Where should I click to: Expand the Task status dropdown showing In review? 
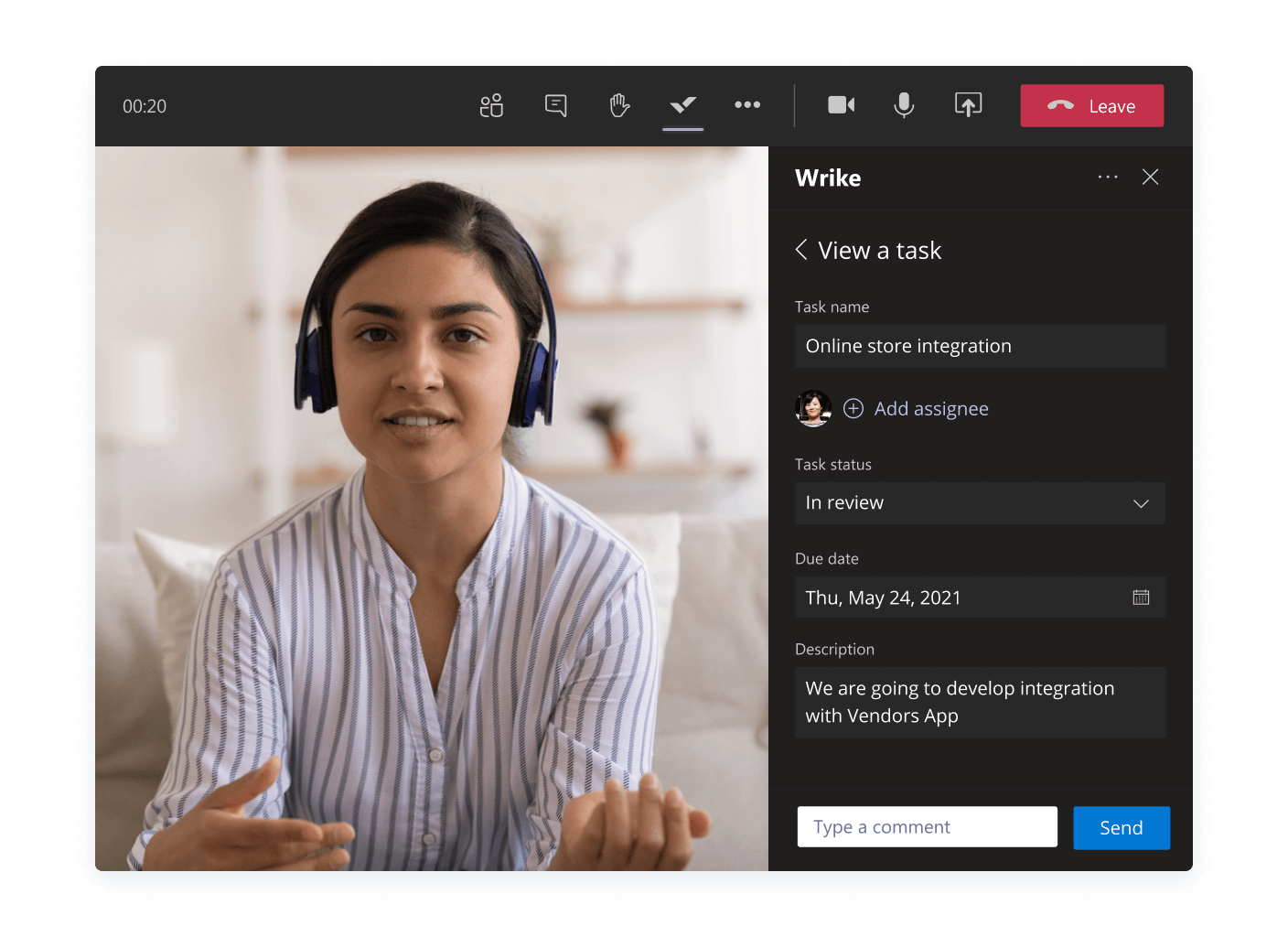point(980,503)
